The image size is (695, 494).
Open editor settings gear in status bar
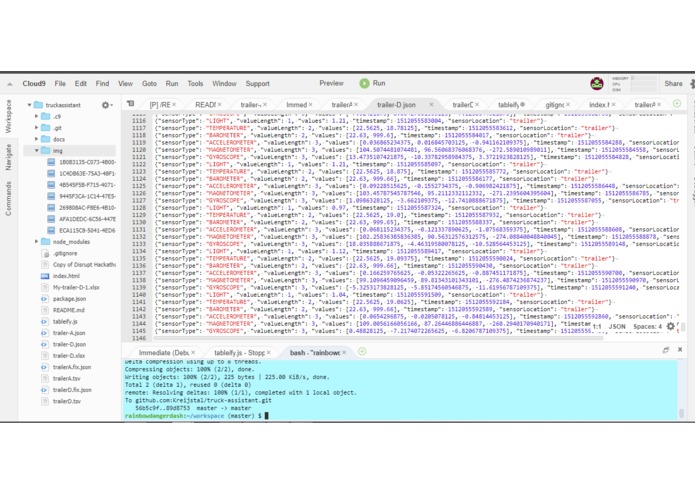(x=671, y=327)
